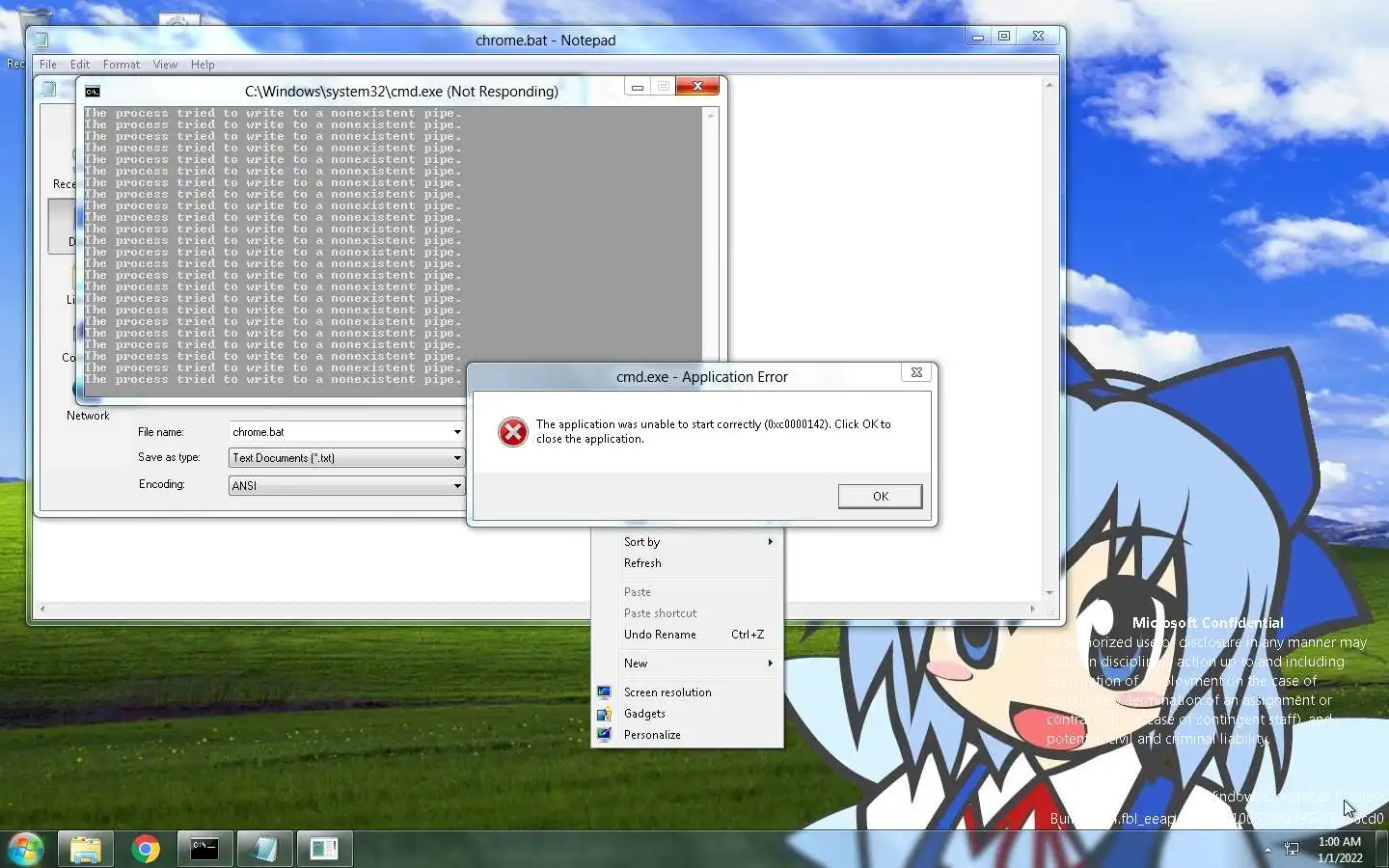This screenshot has width=1389, height=868.
Task: Show hidden tray icons arrow
Action: coord(1267,850)
